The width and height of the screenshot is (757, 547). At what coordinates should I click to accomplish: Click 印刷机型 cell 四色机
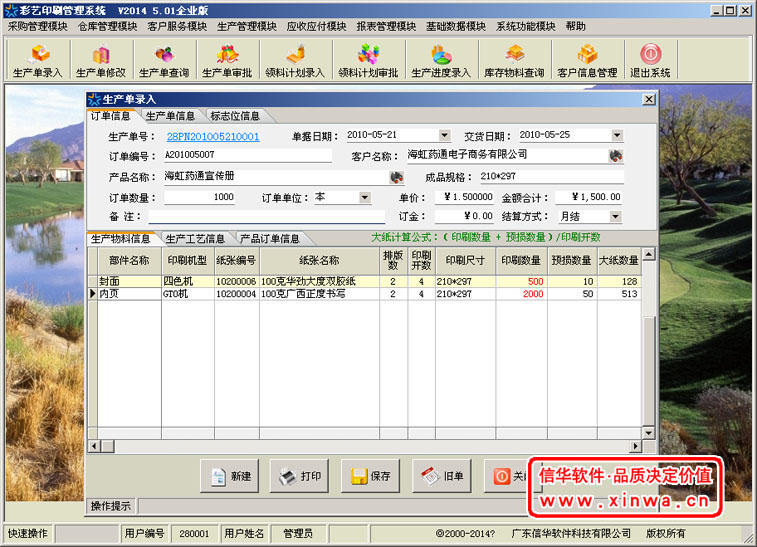click(188, 281)
